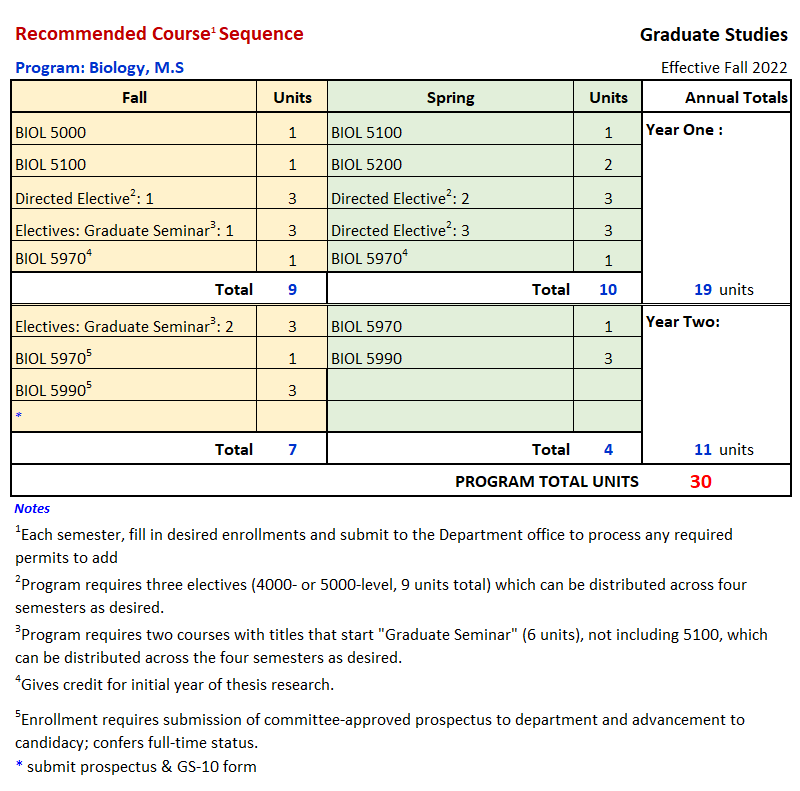This screenshot has height=791, width=800.
Task: Select the "Year Two" label
Action: [x=684, y=322]
